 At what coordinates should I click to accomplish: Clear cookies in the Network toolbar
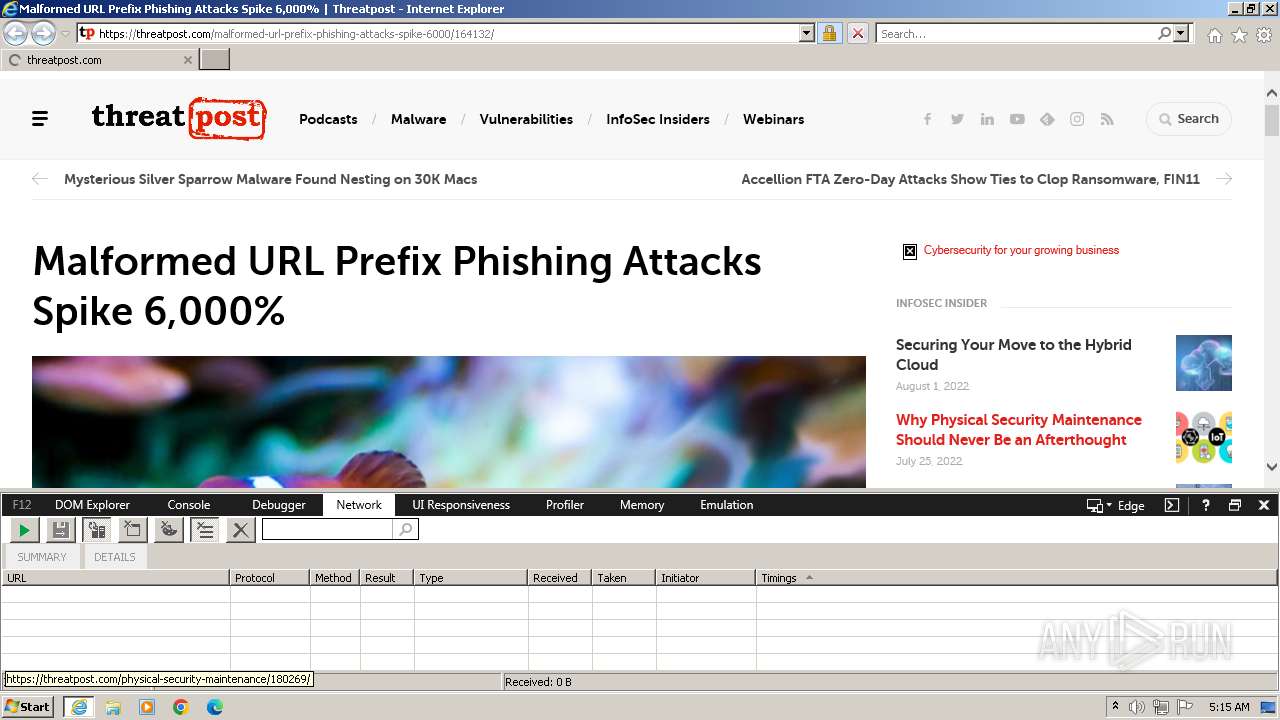169,530
